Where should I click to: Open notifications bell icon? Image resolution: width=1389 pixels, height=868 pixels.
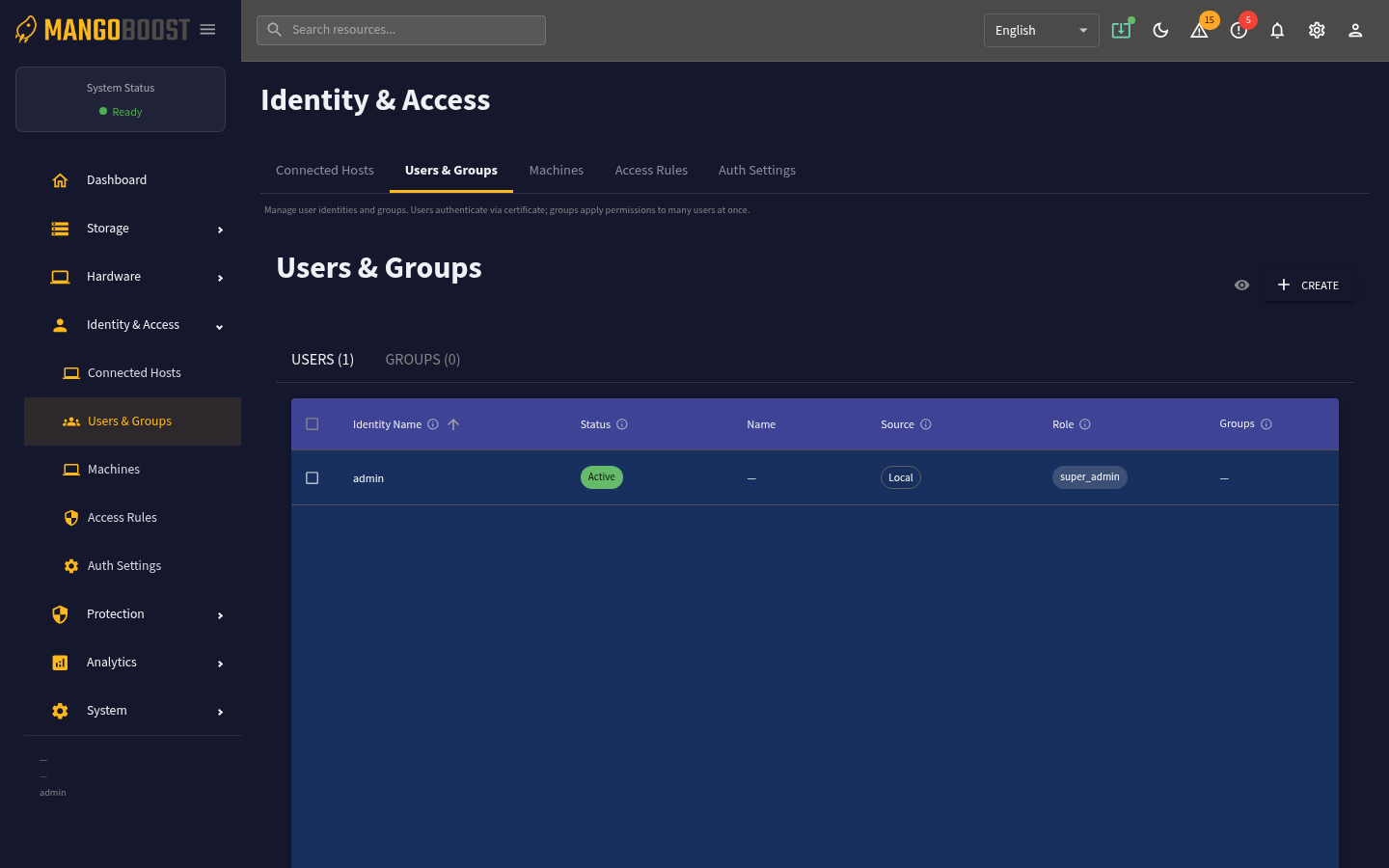coord(1277,30)
